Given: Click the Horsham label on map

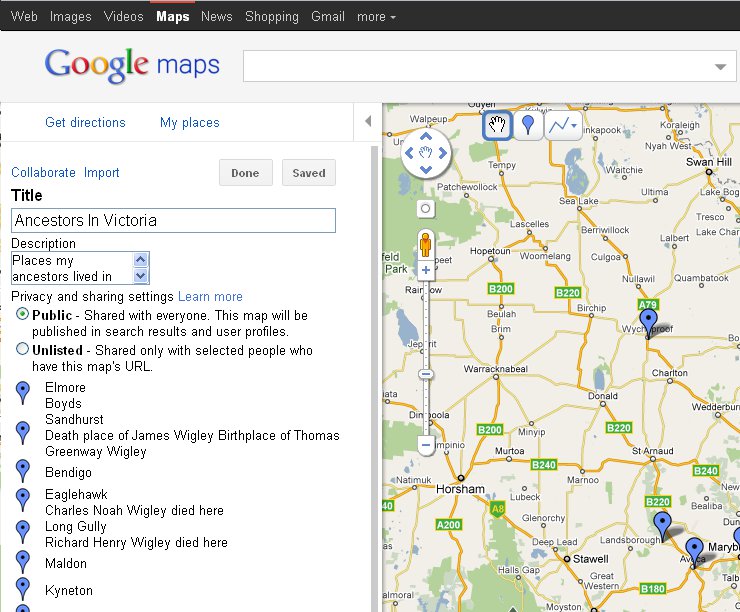Looking at the screenshot, I should [460, 489].
